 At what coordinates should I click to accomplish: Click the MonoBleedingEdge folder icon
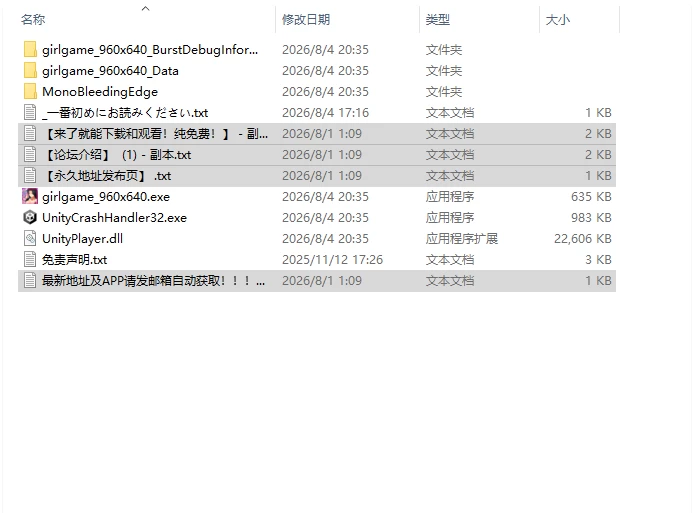(30, 91)
